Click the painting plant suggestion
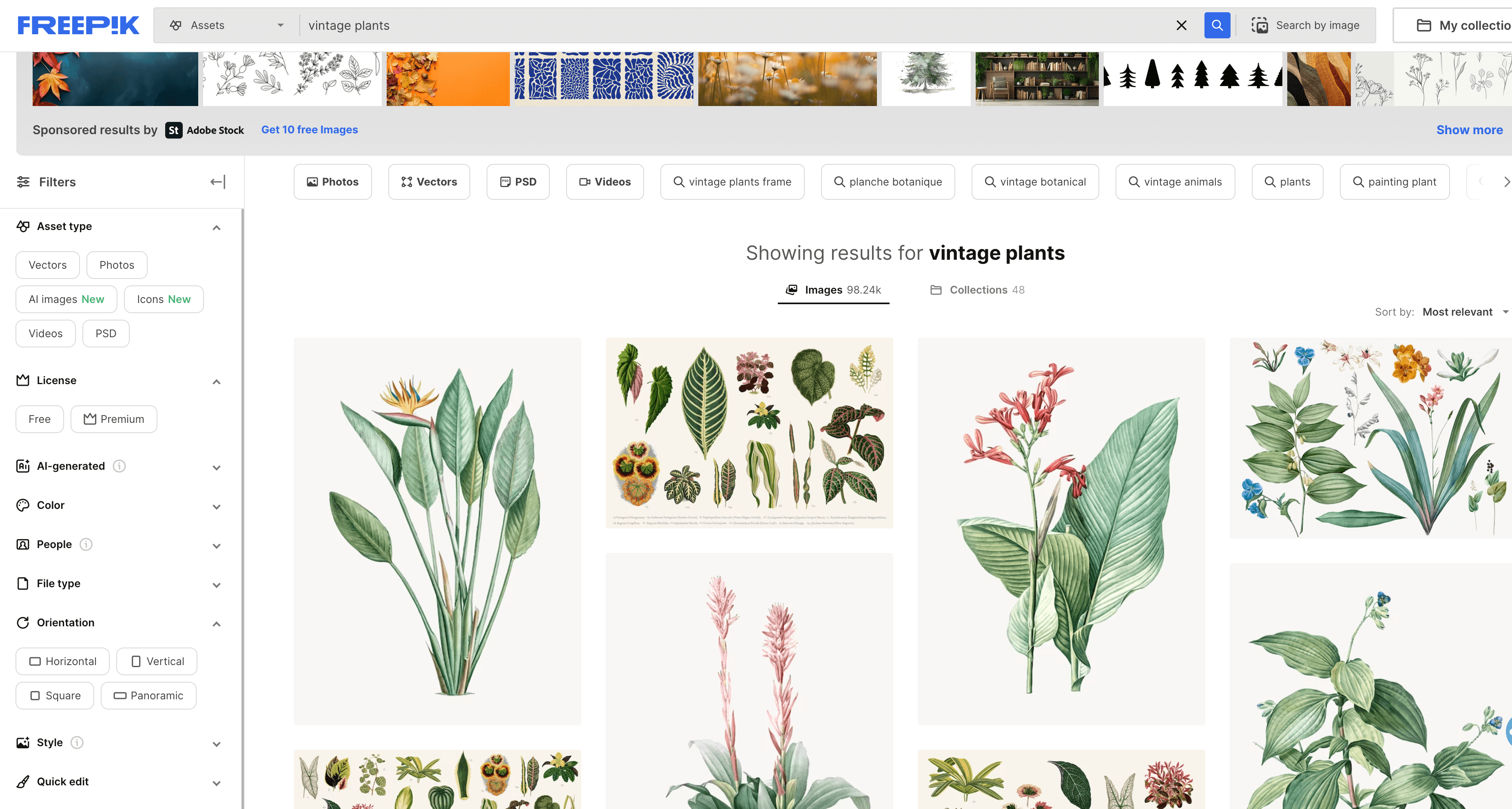This screenshot has height=809, width=1512. click(1395, 182)
